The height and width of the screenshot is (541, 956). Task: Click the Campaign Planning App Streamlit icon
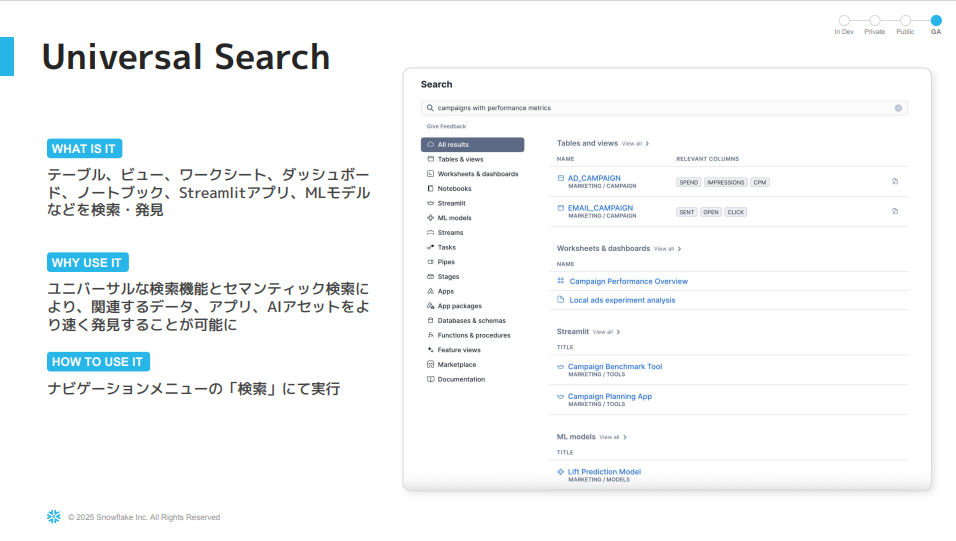(x=560, y=396)
